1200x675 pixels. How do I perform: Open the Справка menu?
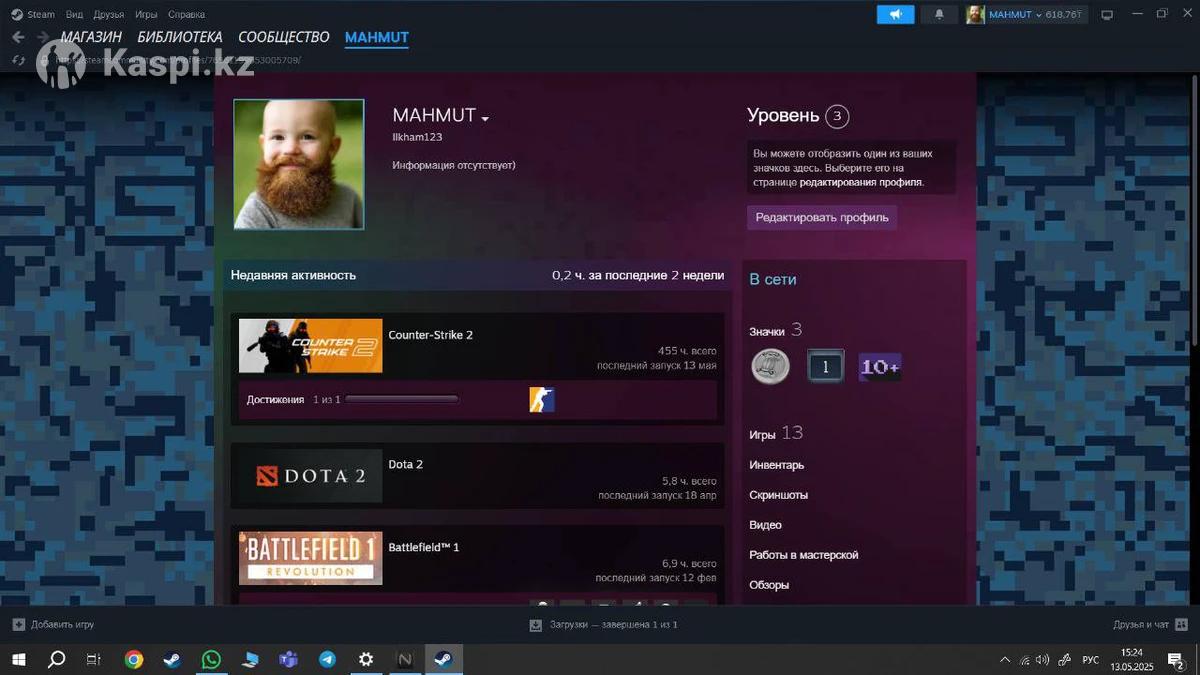[x=186, y=14]
